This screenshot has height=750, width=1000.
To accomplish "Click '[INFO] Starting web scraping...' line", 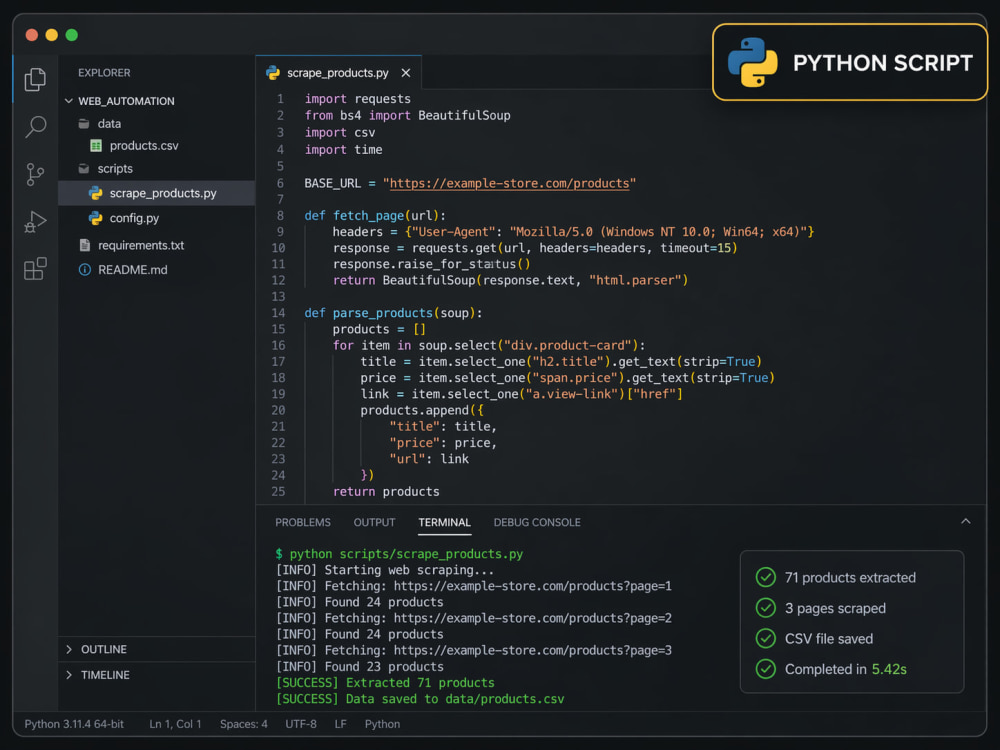I will [385, 570].
